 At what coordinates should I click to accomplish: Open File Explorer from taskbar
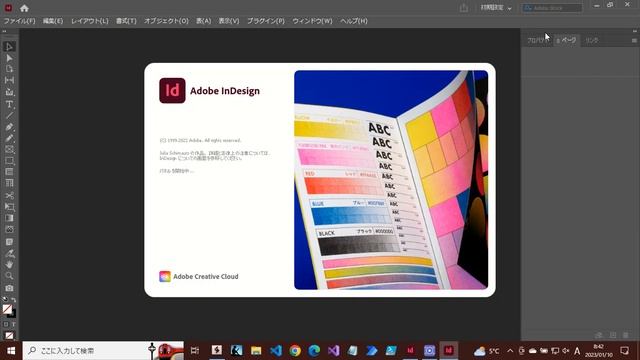(x=256, y=351)
